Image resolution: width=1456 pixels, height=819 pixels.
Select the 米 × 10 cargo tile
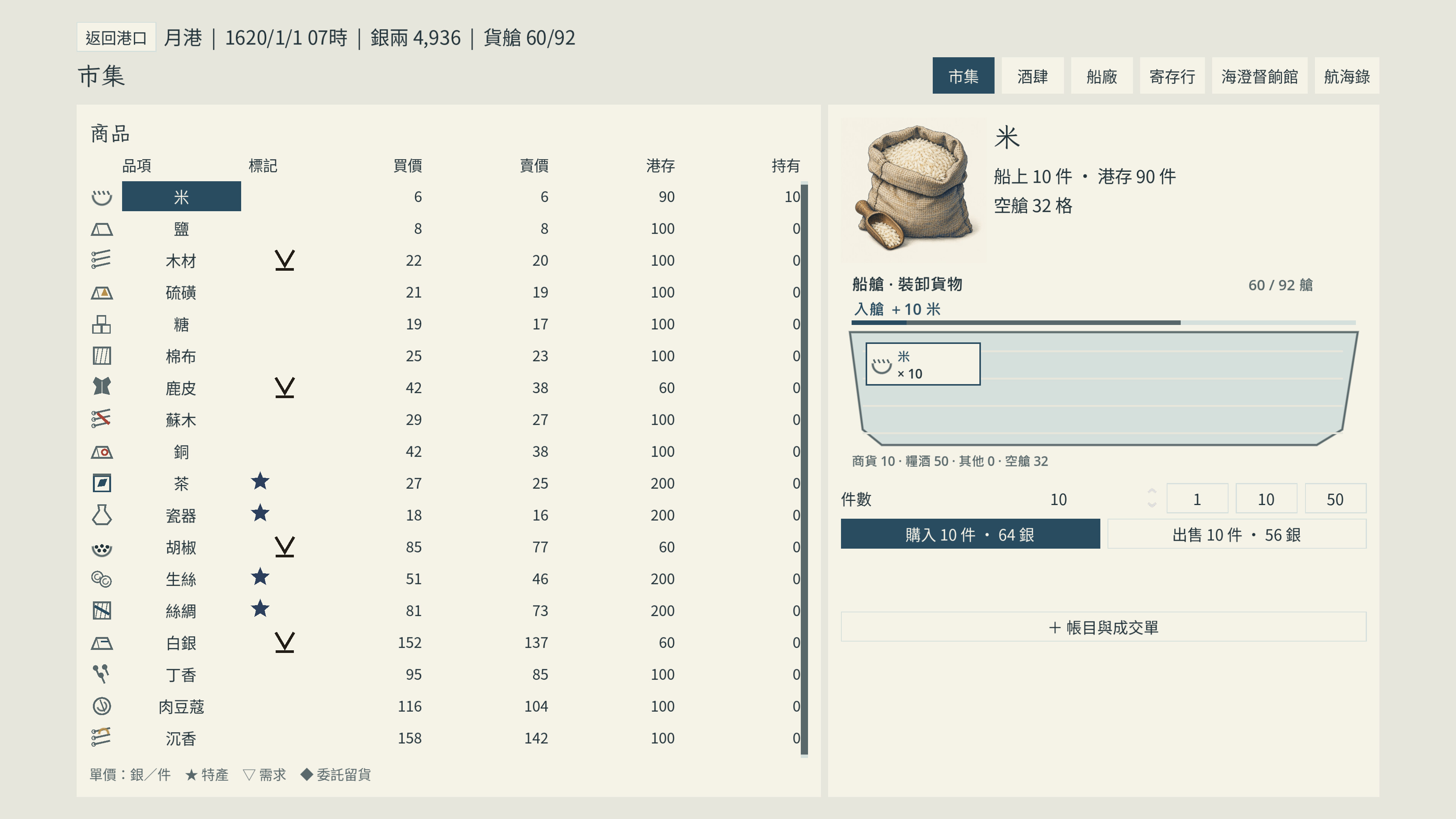[923, 364]
